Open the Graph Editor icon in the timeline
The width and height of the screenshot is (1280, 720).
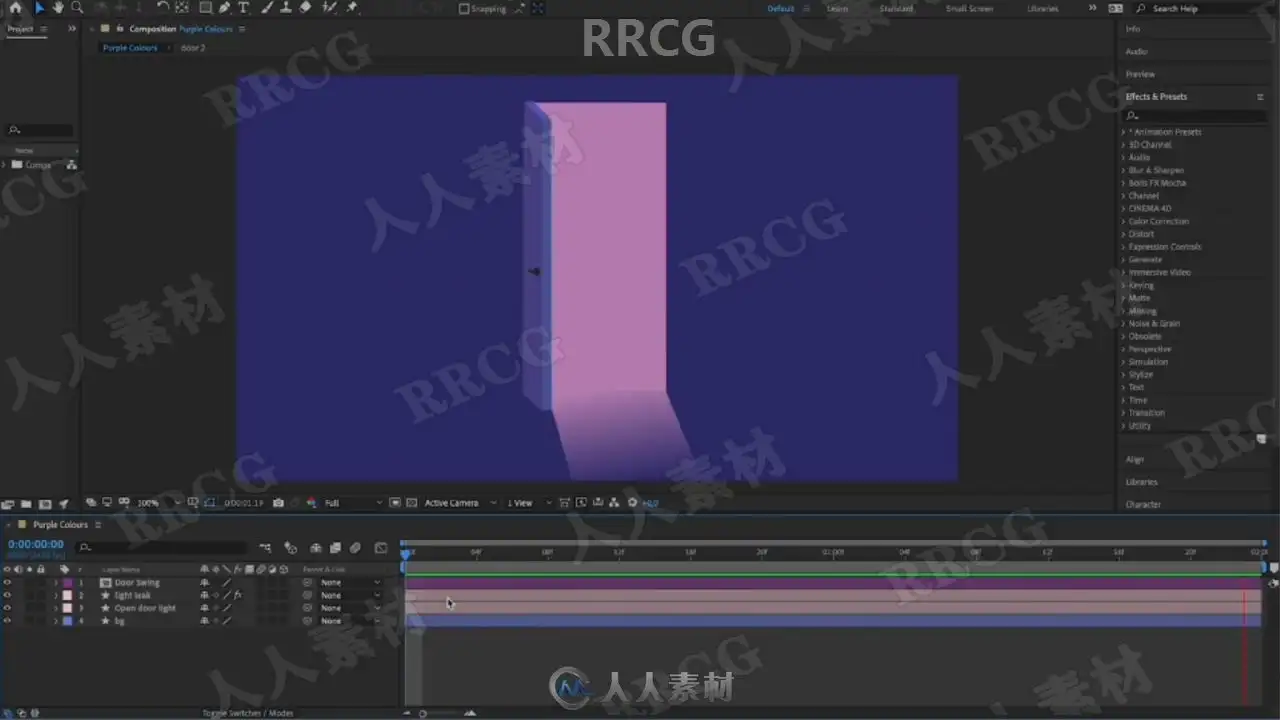point(381,548)
